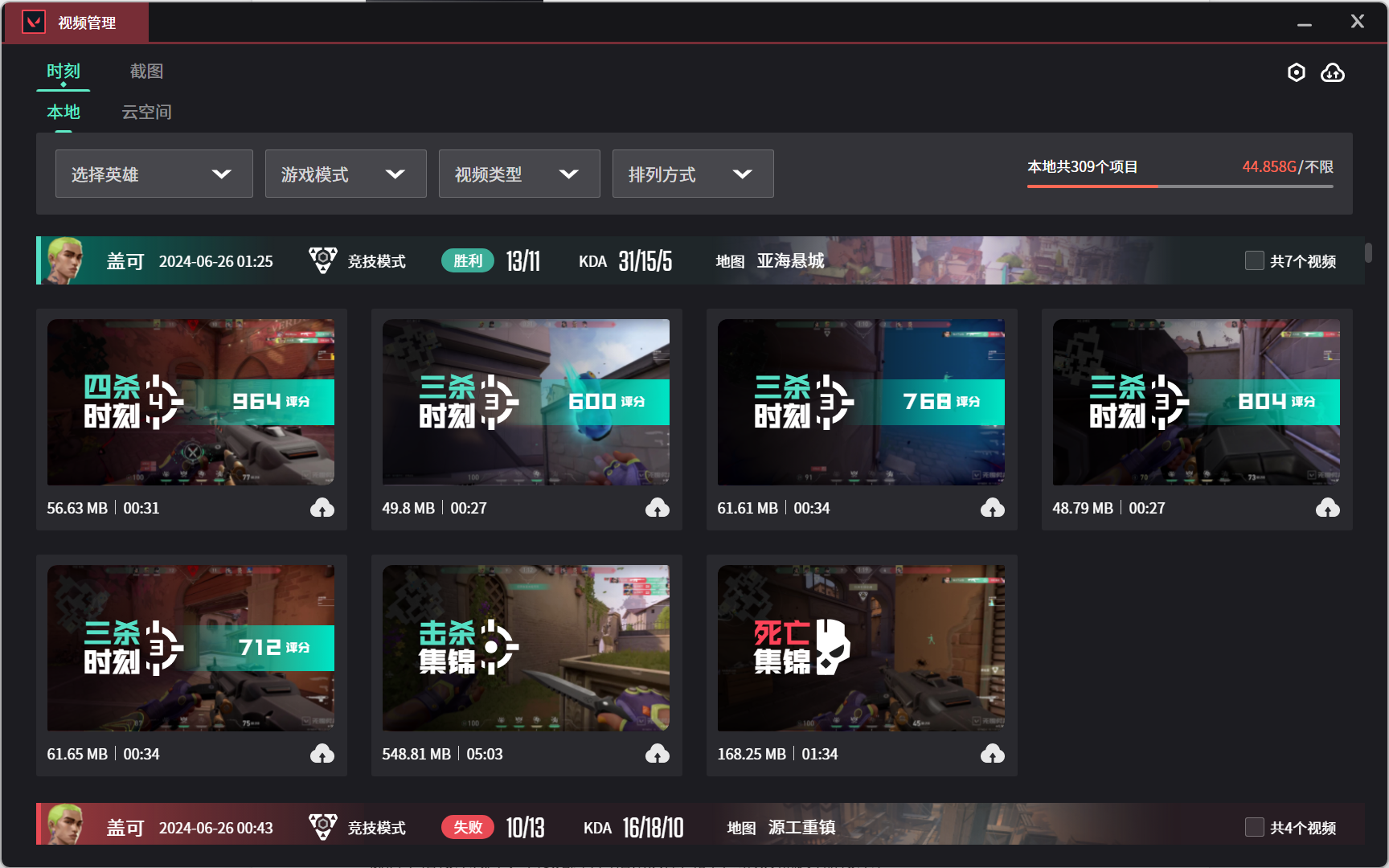The height and width of the screenshot is (868, 1389).
Task: Open the 三杀时刻 768 score clip
Action: (x=861, y=402)
